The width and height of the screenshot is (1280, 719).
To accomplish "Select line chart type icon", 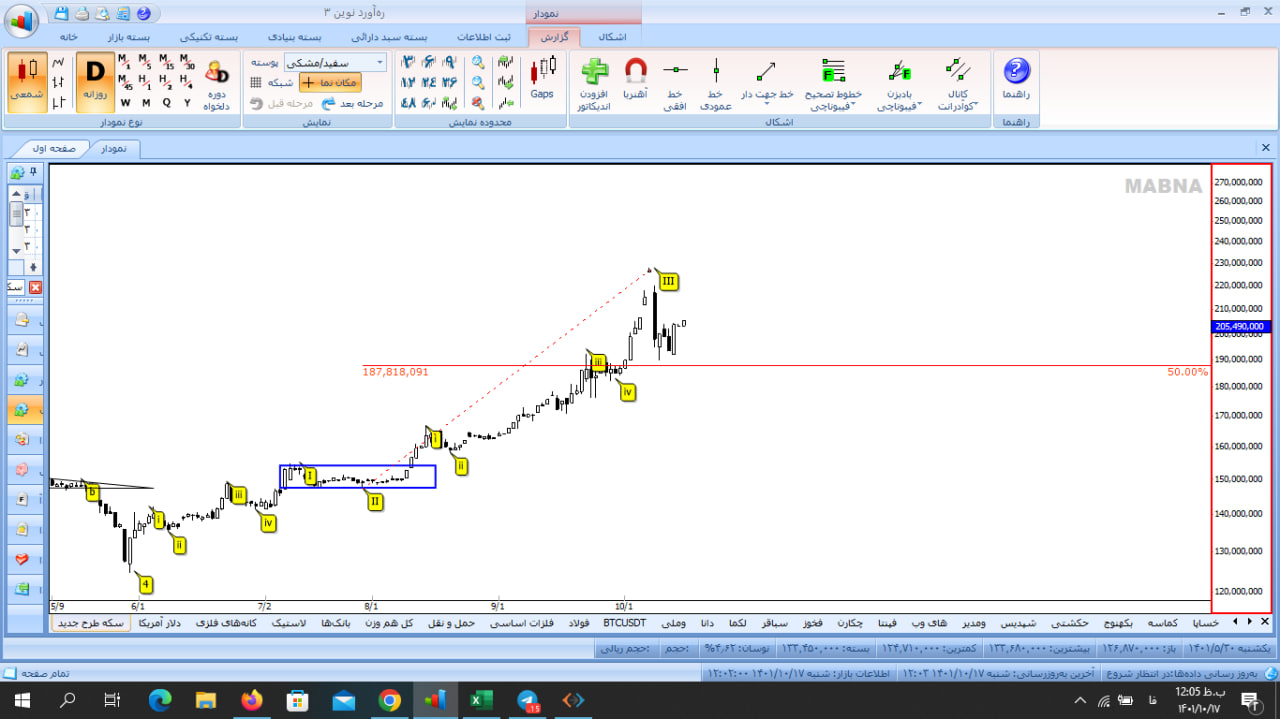I will click(x=58, y=62).
